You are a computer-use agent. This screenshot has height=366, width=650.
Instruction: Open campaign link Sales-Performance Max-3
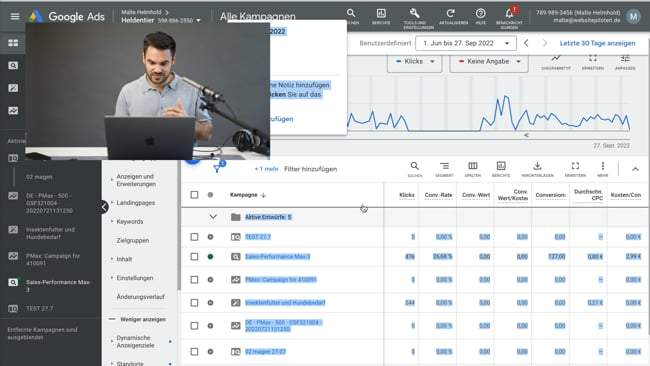tap(277, 257)
